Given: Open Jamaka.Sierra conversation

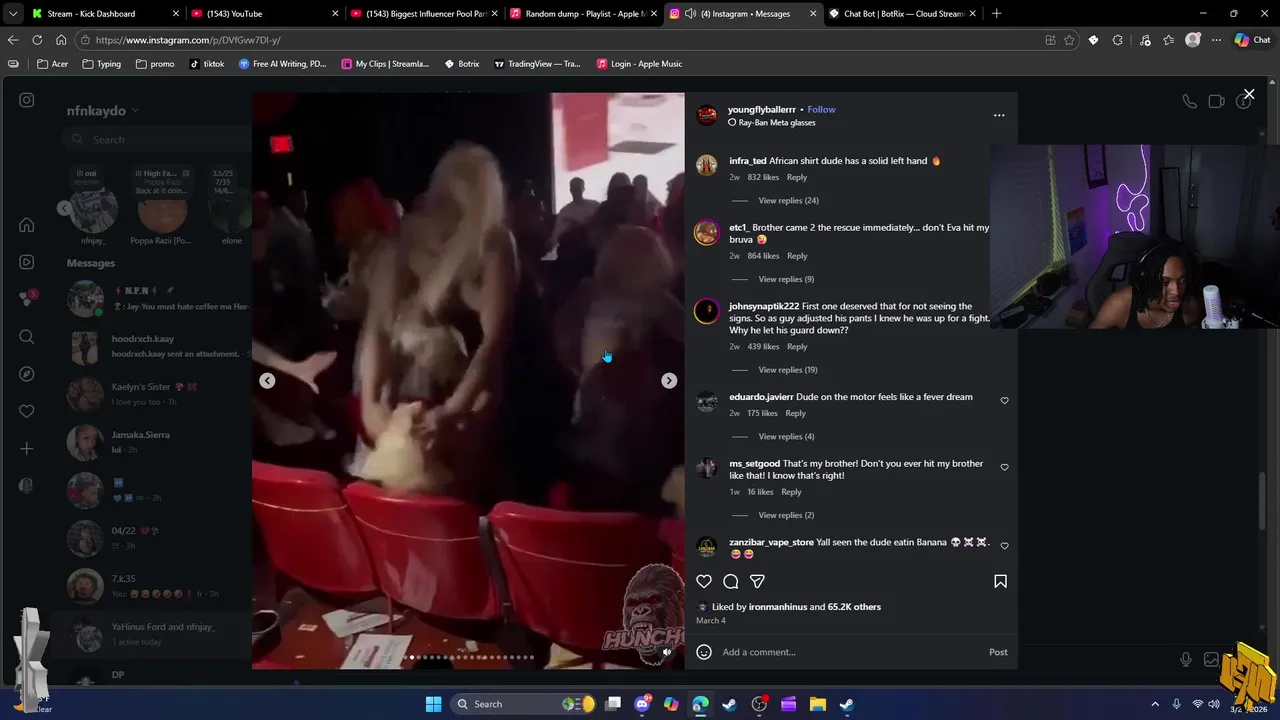Looking at the screenshot, I should (155, 442).
